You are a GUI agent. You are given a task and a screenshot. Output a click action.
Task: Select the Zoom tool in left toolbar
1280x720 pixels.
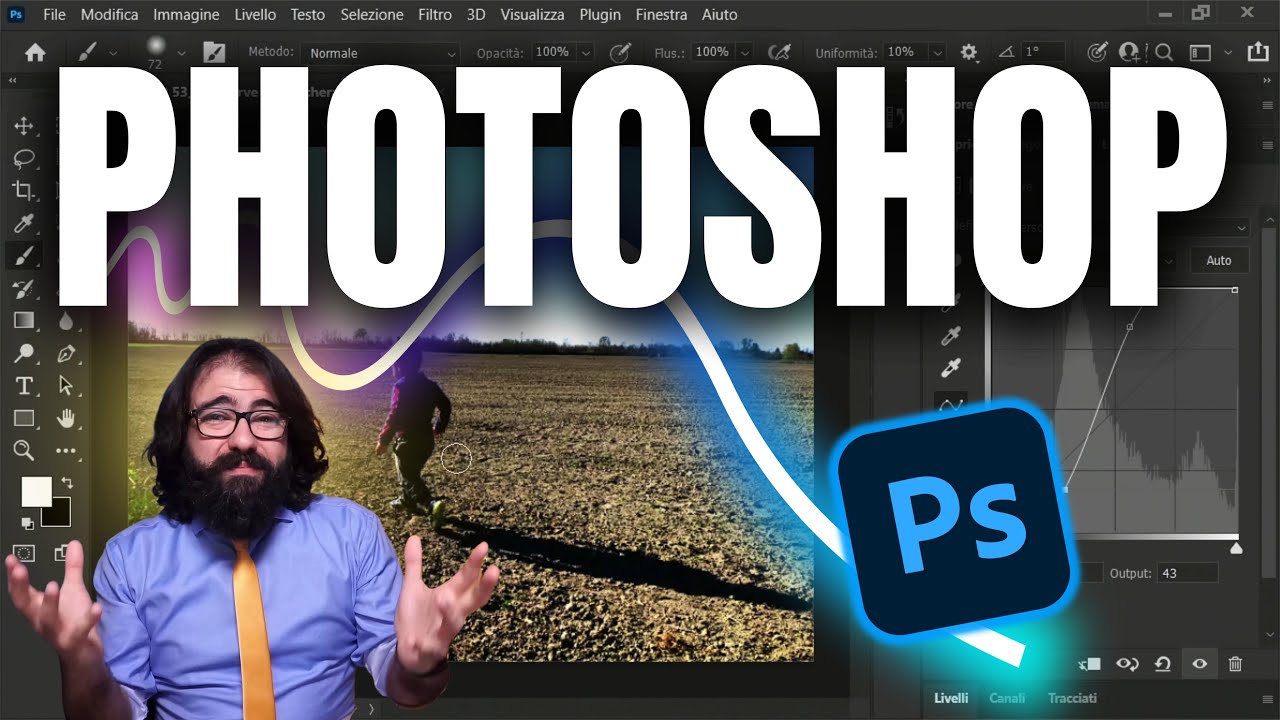pos(23,451)
